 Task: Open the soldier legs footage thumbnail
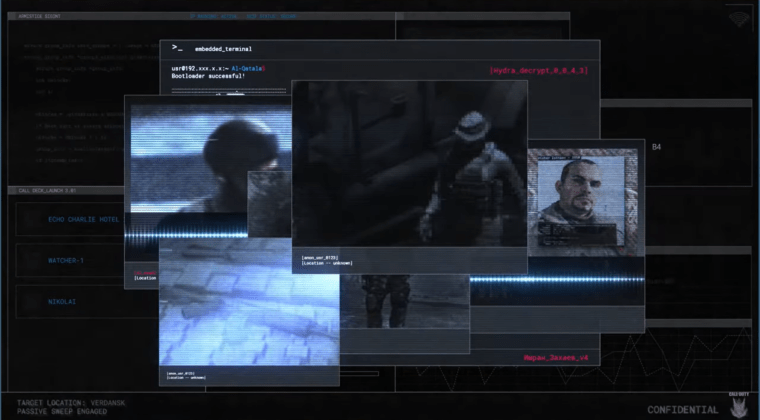[405, 301]
